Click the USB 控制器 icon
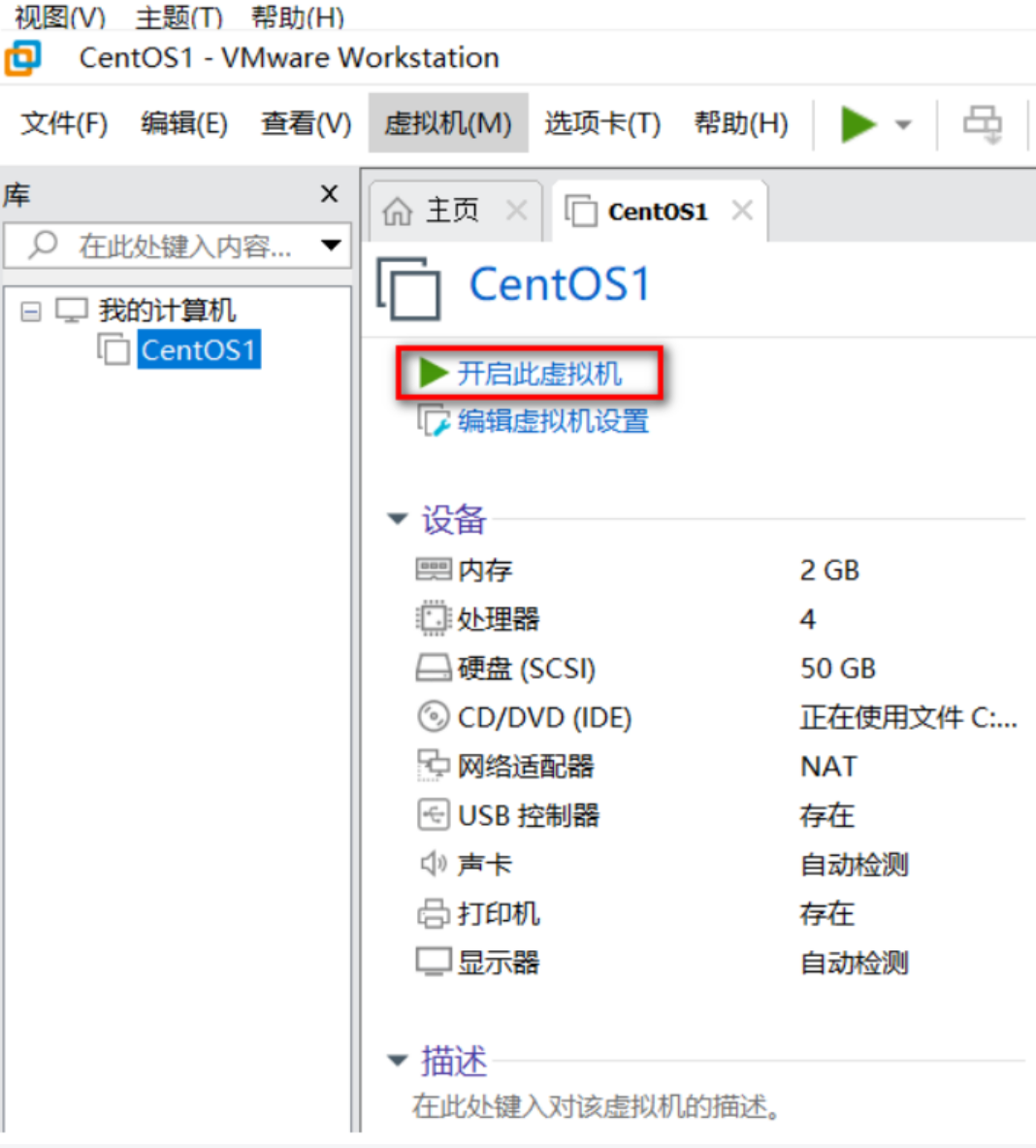 (434, 815)
